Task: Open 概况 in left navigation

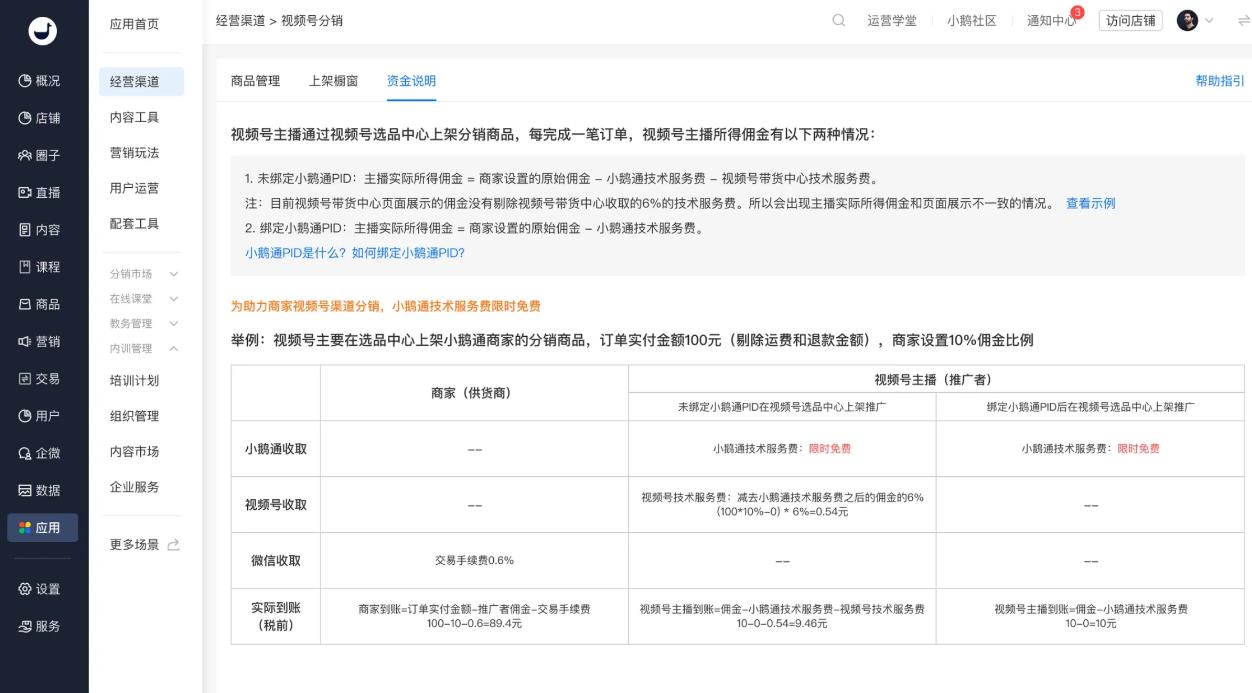Action: 40,81
